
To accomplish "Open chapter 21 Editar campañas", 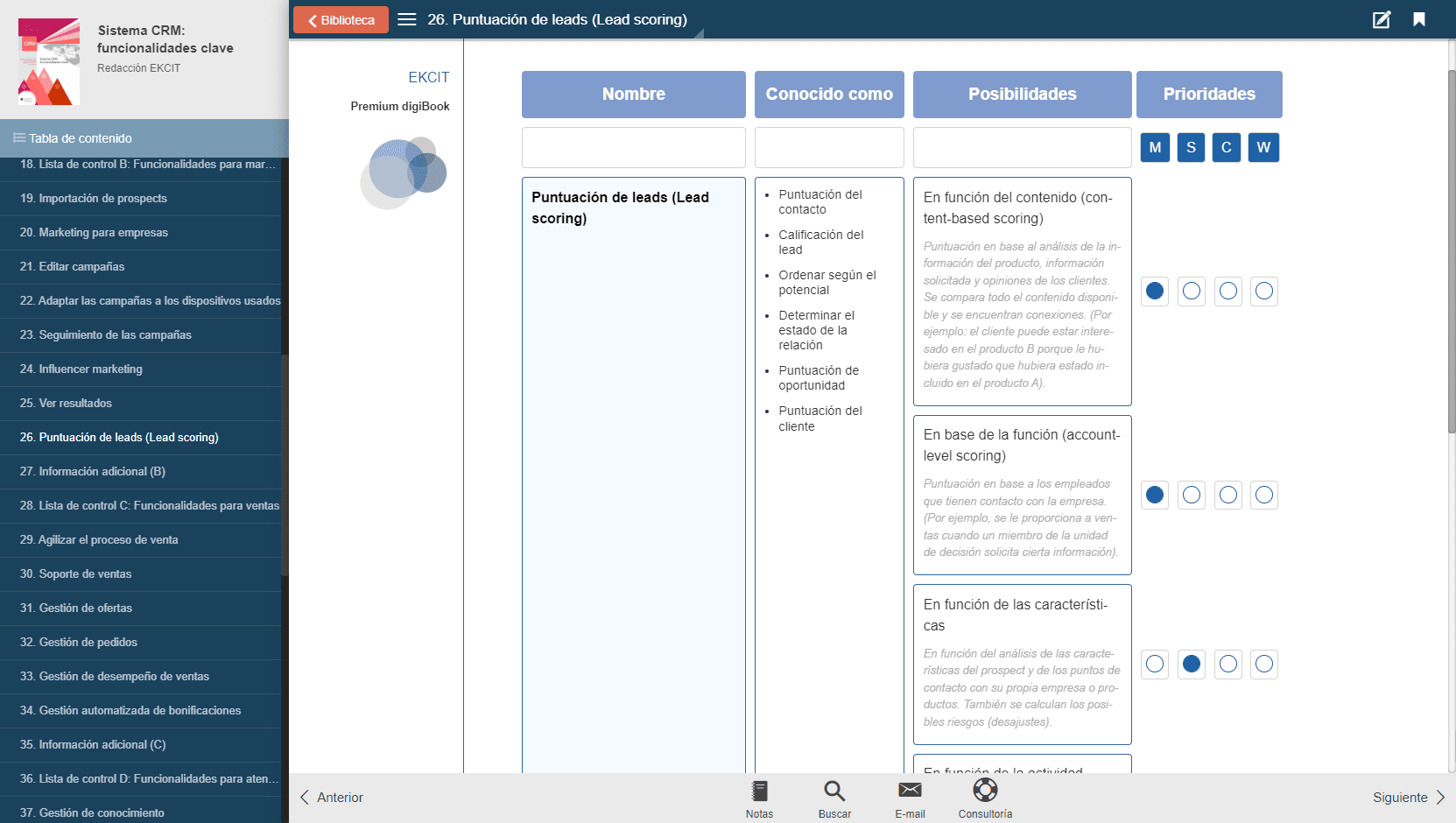I will tap(140, 267).
